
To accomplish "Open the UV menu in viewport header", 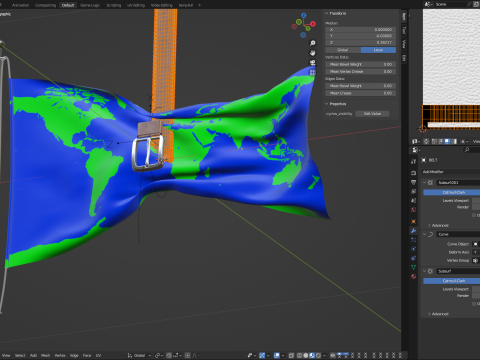I will coord(98,355).
